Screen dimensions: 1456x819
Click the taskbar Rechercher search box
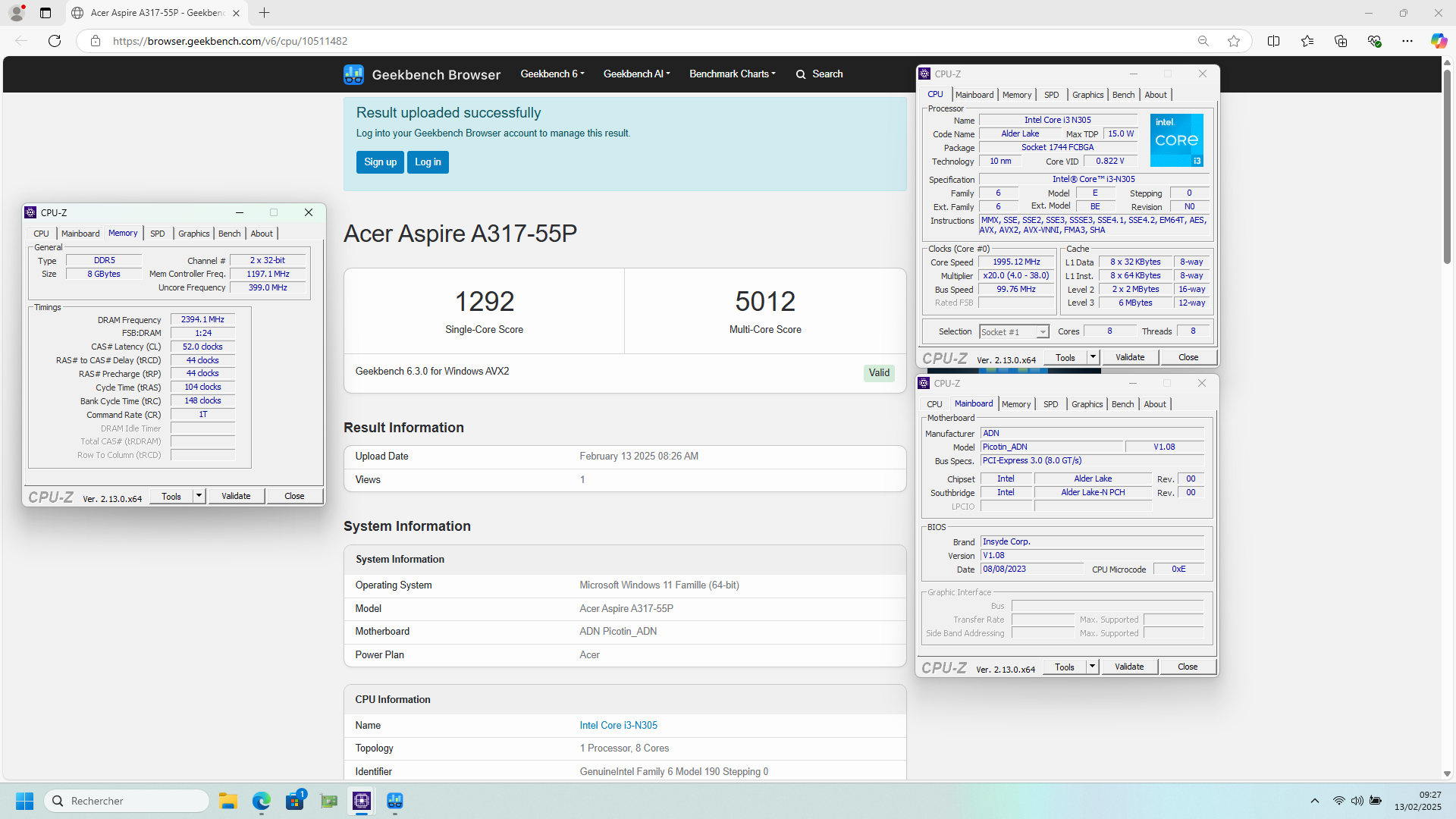[x=127, y=801]
